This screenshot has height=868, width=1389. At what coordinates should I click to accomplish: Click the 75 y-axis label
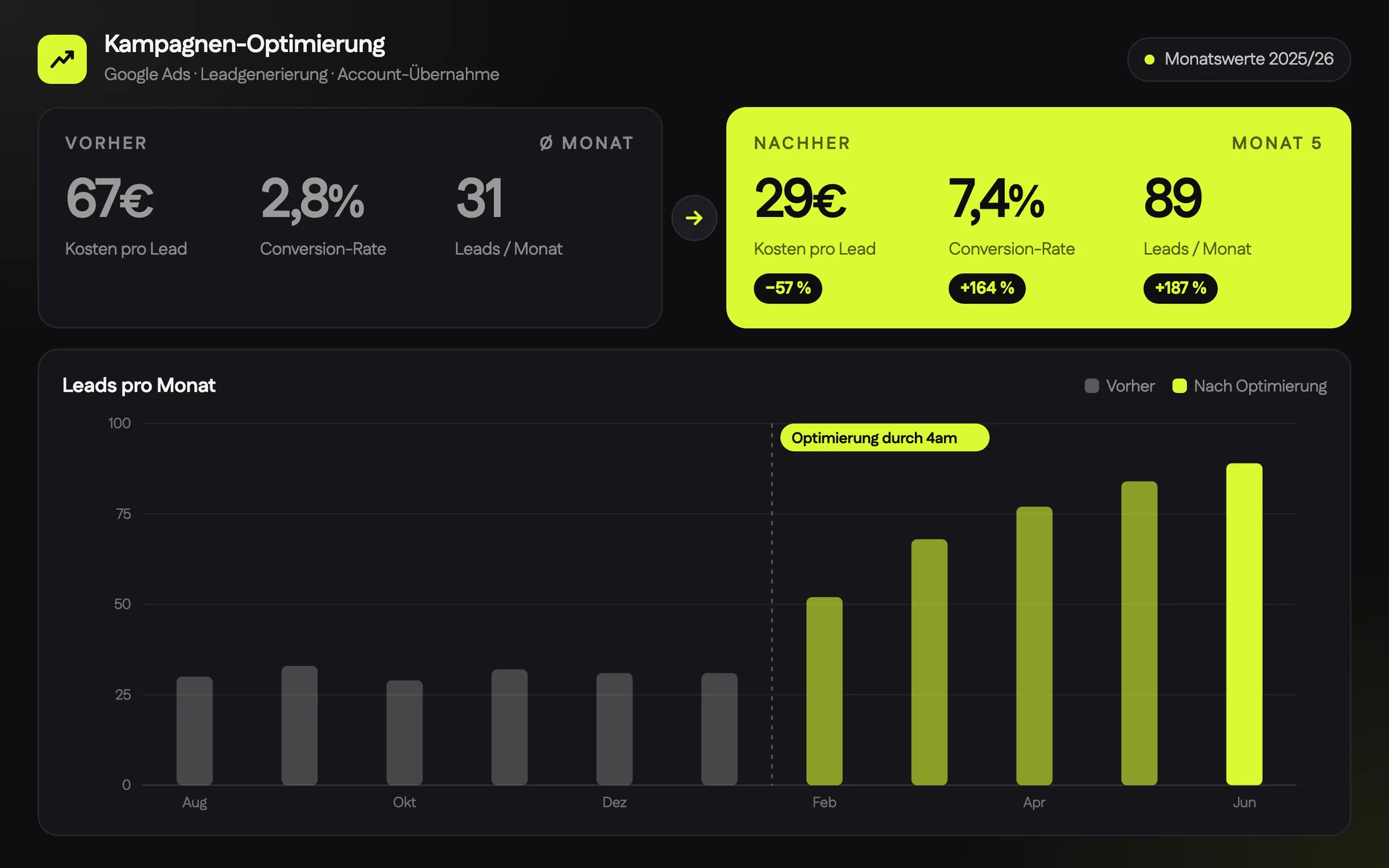tap(123, 514)
